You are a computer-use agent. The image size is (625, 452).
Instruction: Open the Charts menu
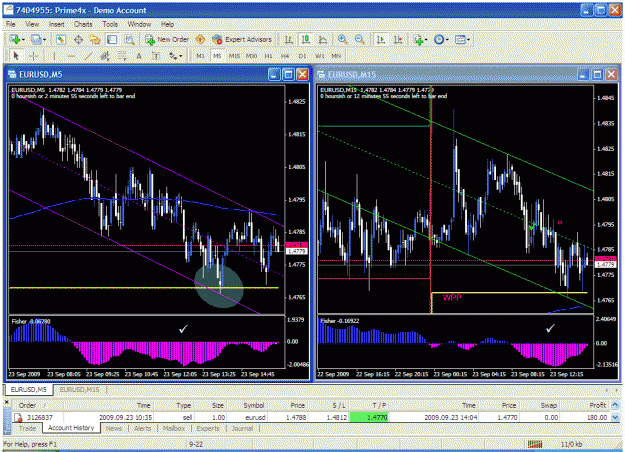pos(83,24)
